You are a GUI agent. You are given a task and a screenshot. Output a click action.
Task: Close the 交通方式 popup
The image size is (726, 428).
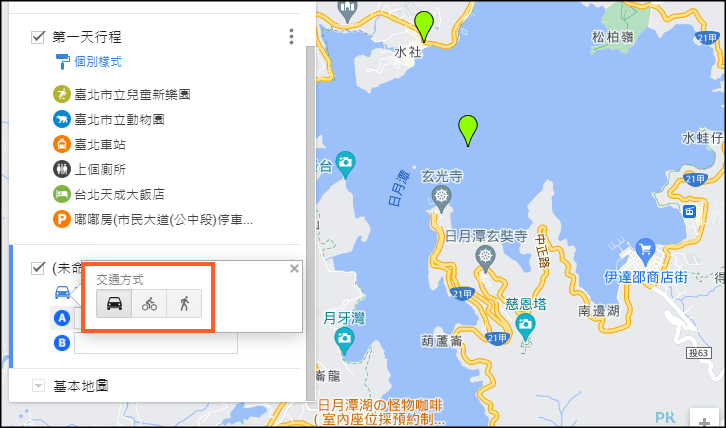click(x=294, y=269)
